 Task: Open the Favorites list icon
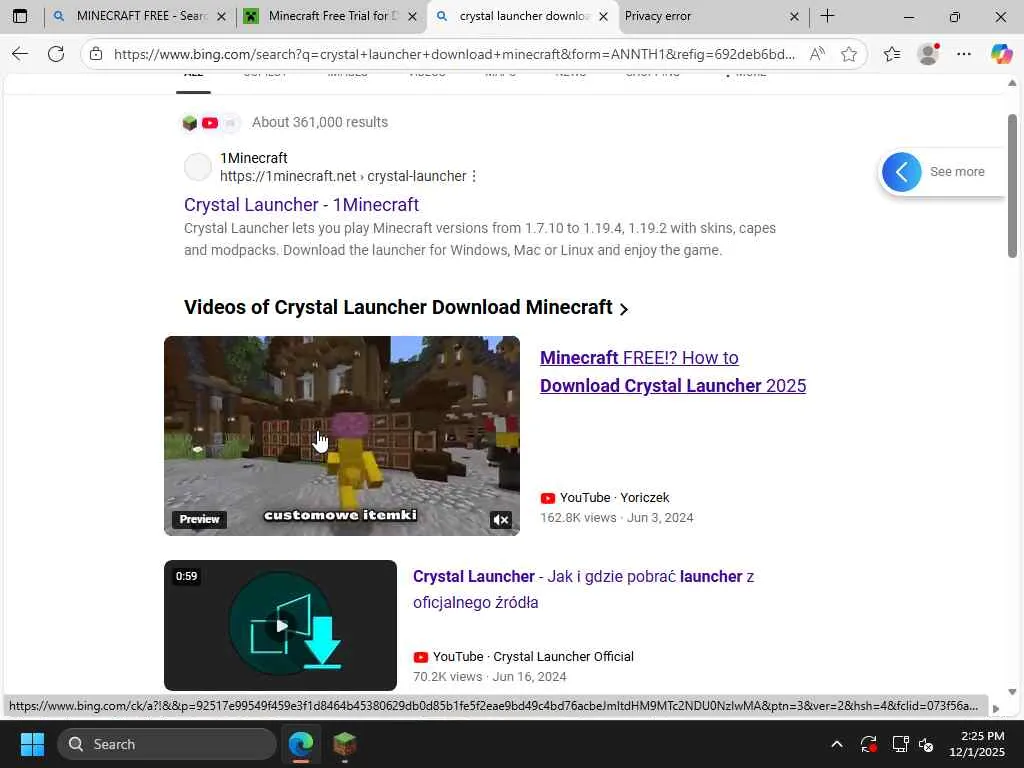(x=892, y=54)
